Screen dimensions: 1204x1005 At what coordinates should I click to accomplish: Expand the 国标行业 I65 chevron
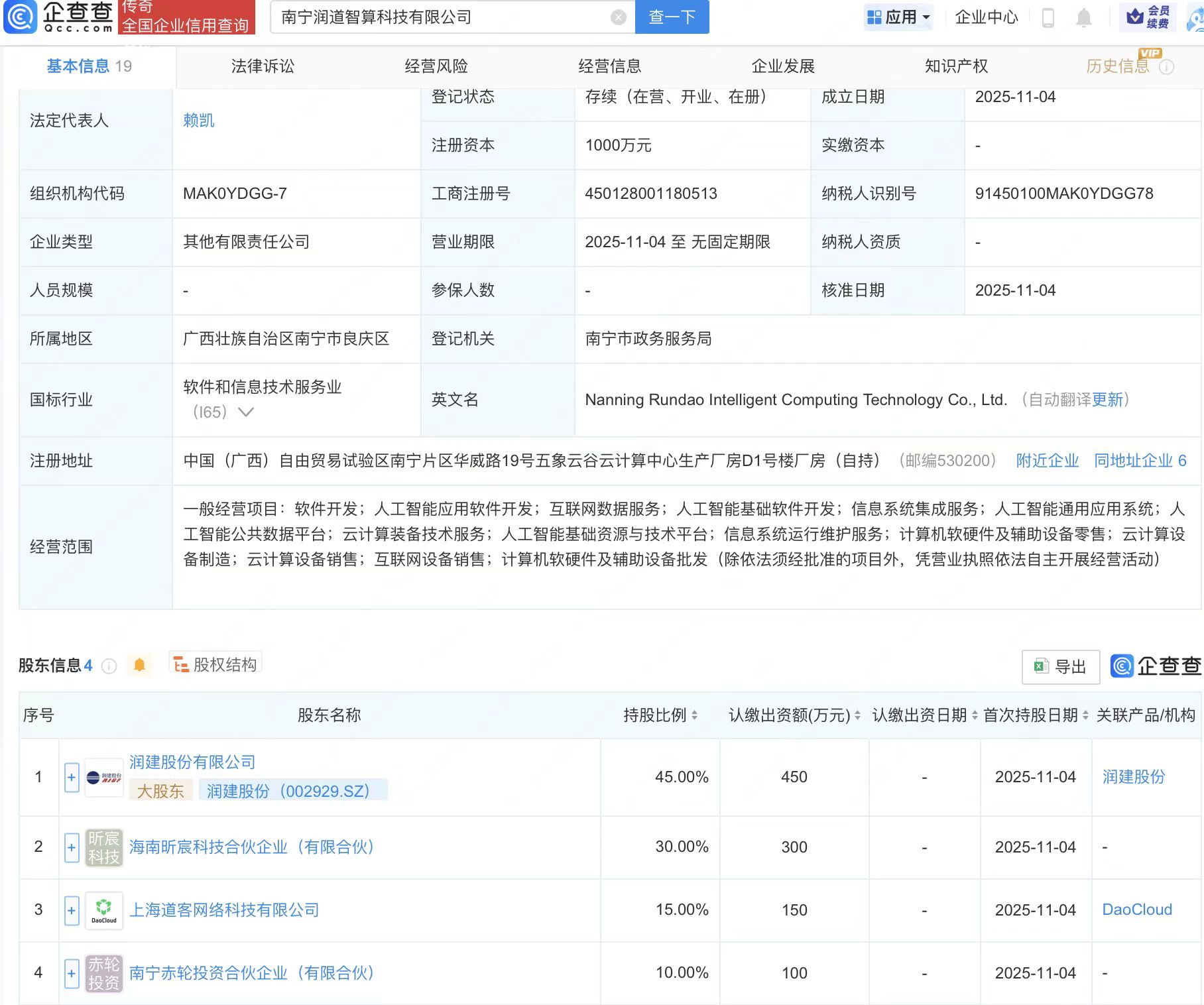pyautogui.click(x=246, y=412)
